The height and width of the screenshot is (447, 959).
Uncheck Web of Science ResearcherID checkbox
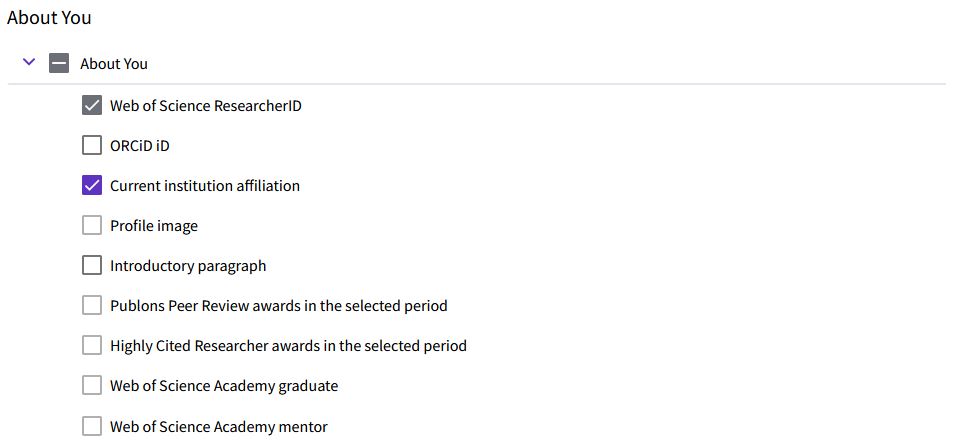coord(92,105)
